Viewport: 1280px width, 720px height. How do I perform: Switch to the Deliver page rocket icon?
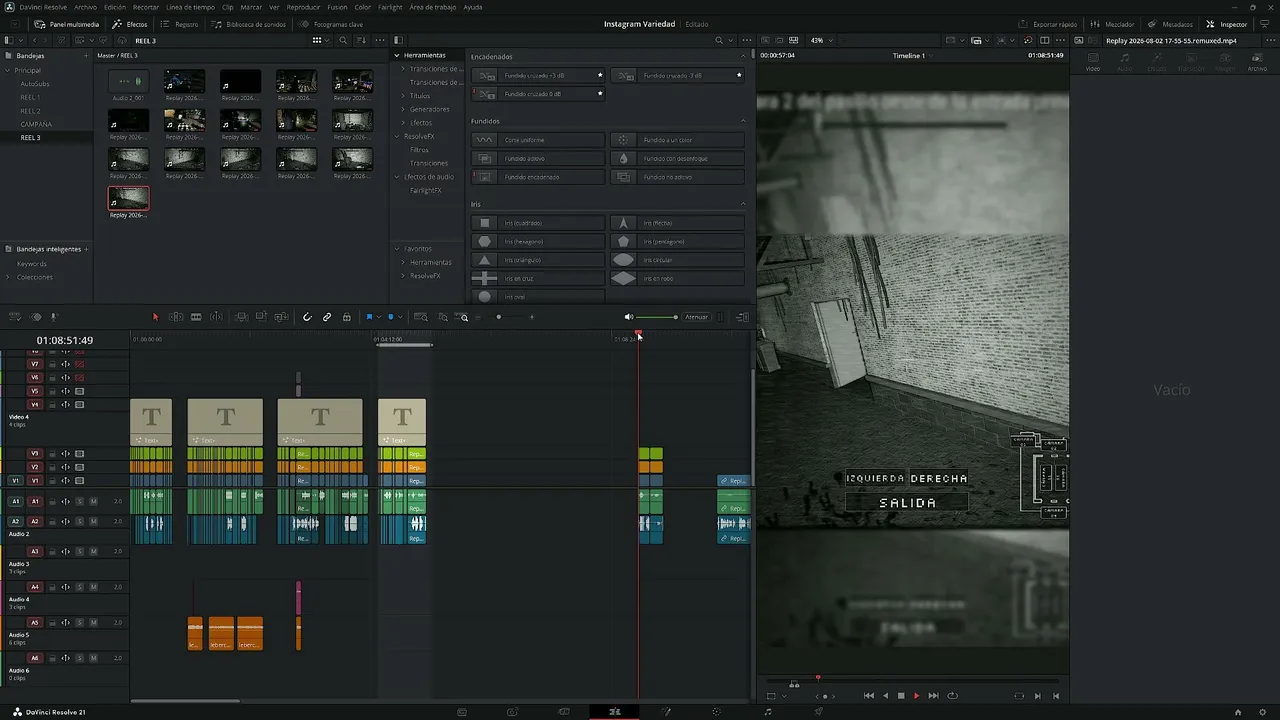pyautogui.click(x=819, y=712)
